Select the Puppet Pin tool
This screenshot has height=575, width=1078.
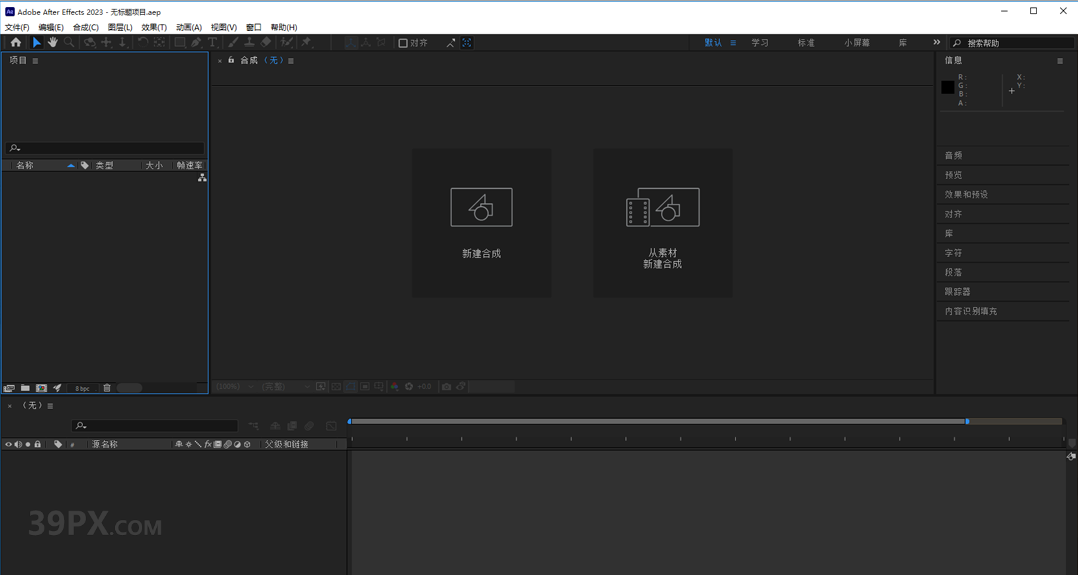pyautogui.click(x=307, y=43)
